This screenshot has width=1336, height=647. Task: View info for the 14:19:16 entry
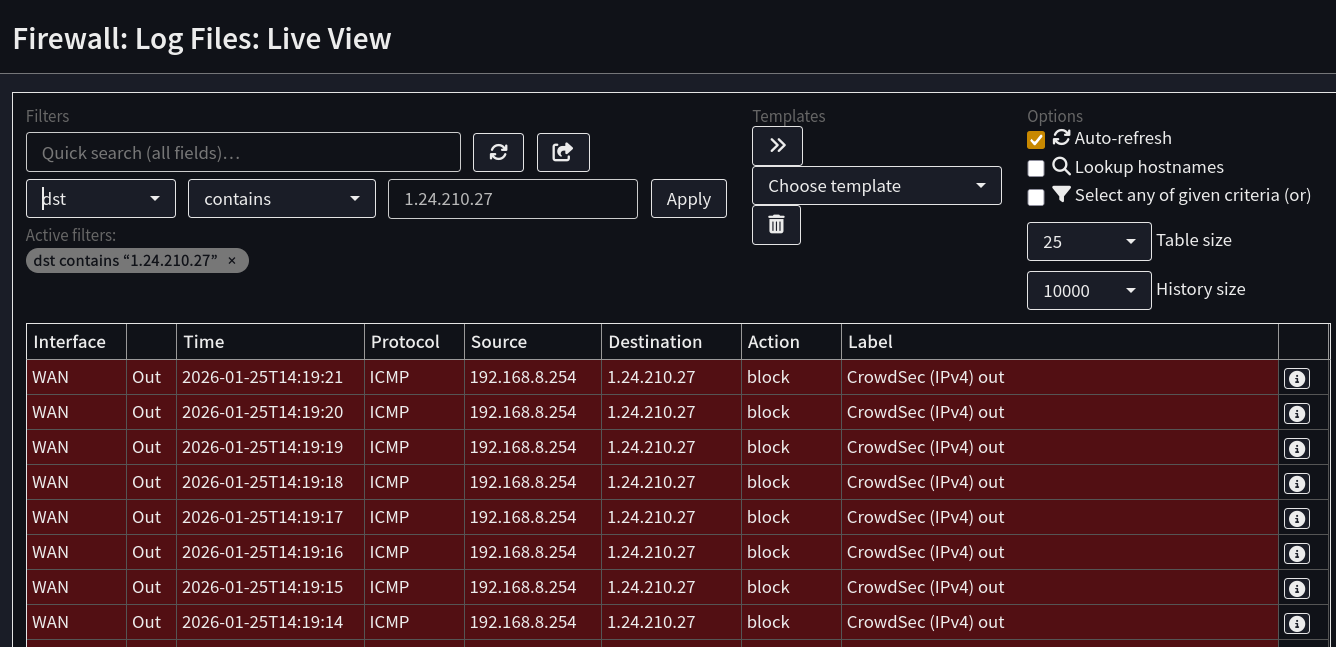(x=1296, y=553)
